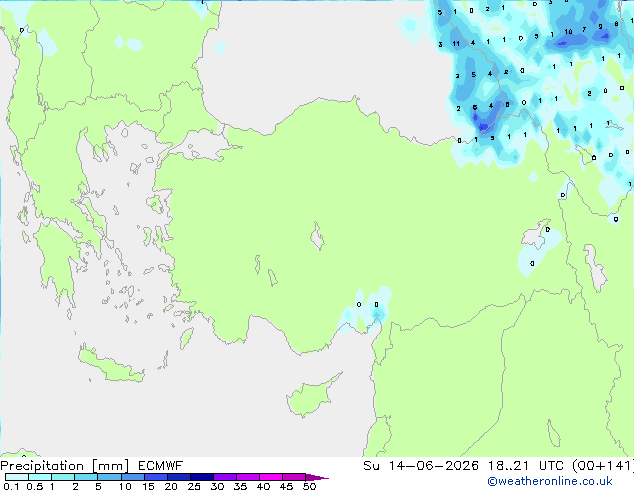Image resolution: width=634 pixels, height=490 pixels.
Task: Click the '0.5' legend scale label
Action: pyautogui.click(x=35, y=486)
